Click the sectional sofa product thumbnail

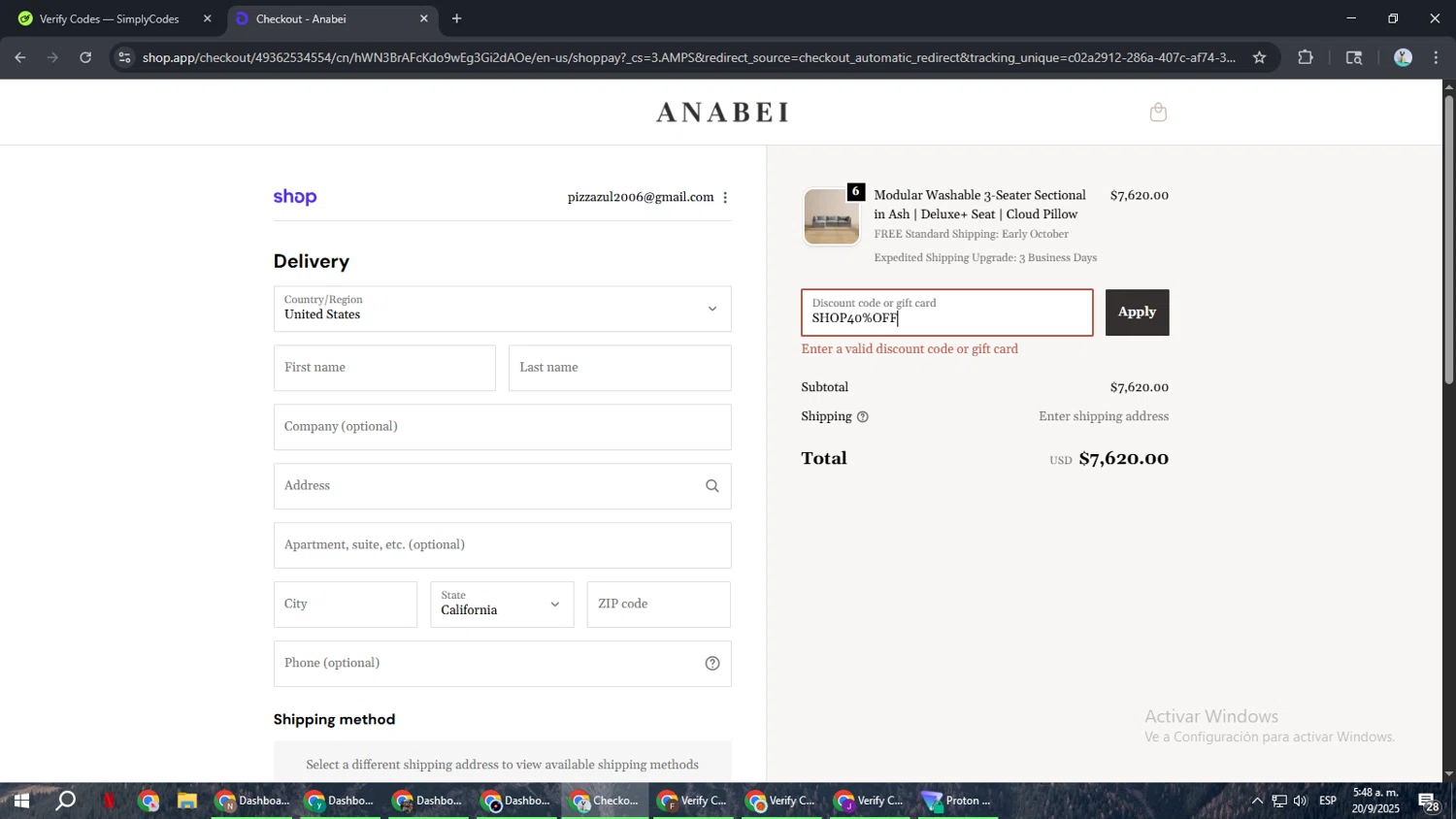coord(831,216)
